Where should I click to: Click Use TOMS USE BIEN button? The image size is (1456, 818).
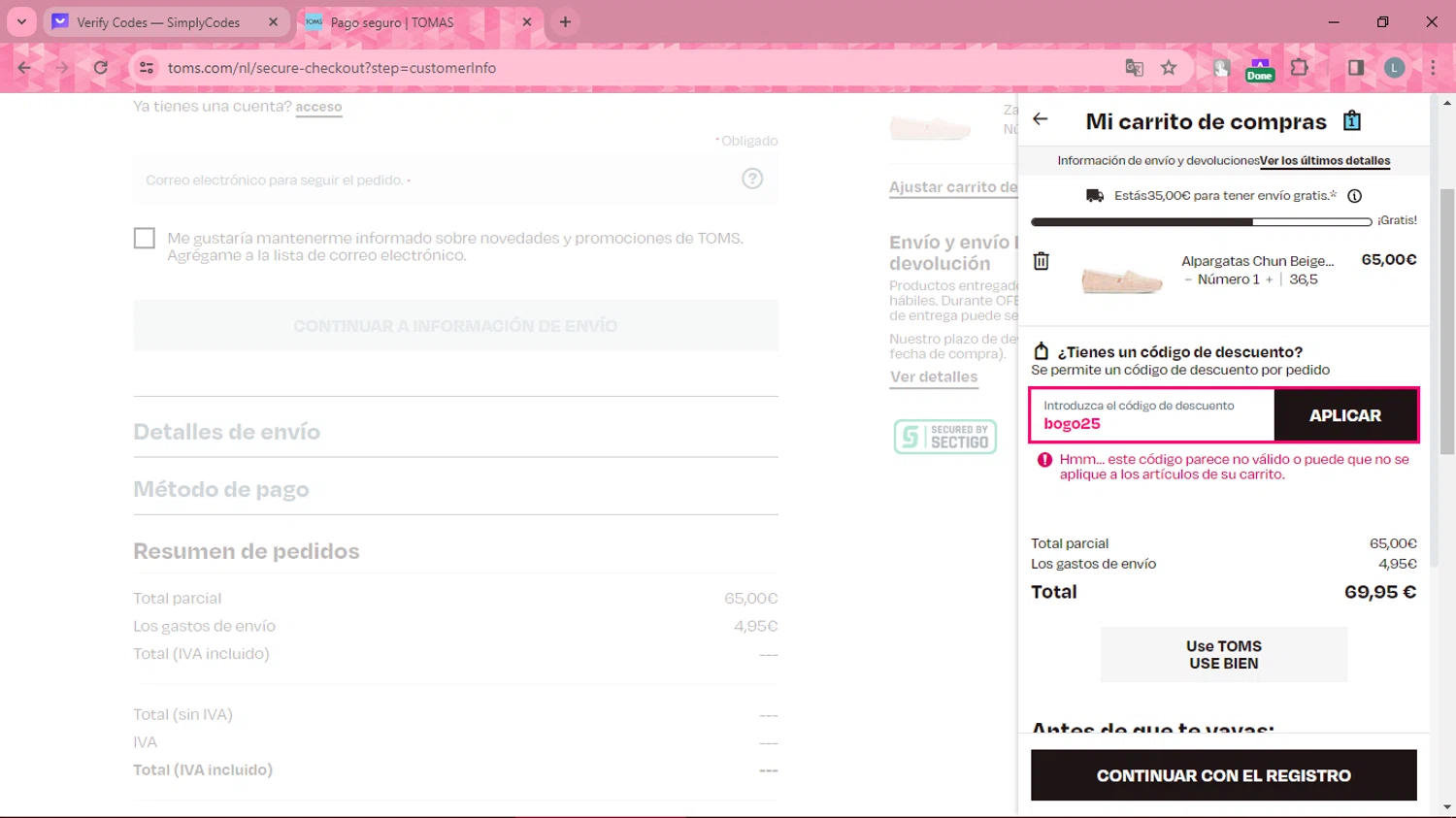(x=1224, y=655)
